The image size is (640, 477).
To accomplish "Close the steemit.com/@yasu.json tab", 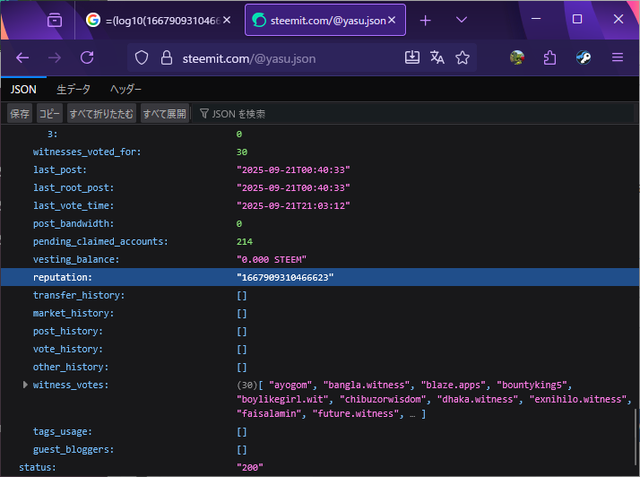I will click(x=391, y=20).
